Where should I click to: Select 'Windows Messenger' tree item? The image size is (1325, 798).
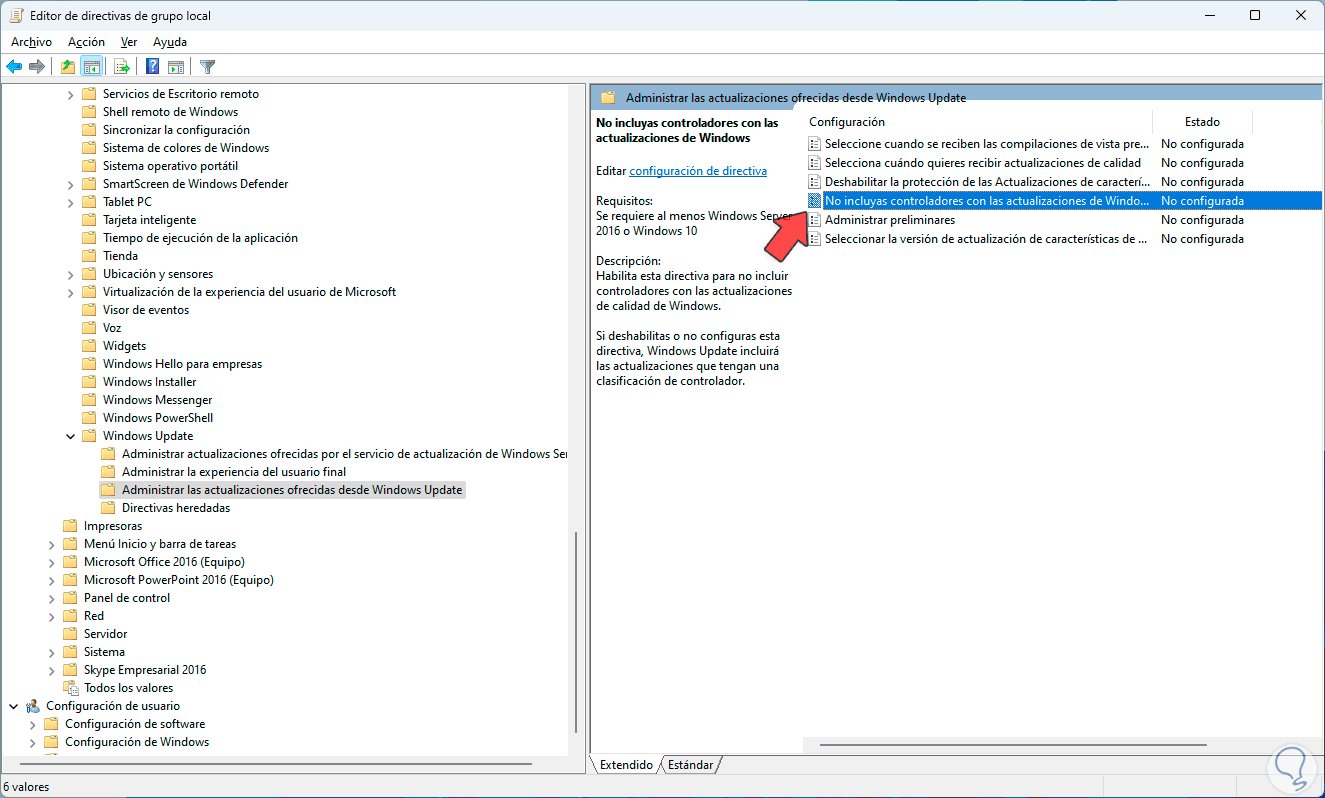click(x=157, y=400)
